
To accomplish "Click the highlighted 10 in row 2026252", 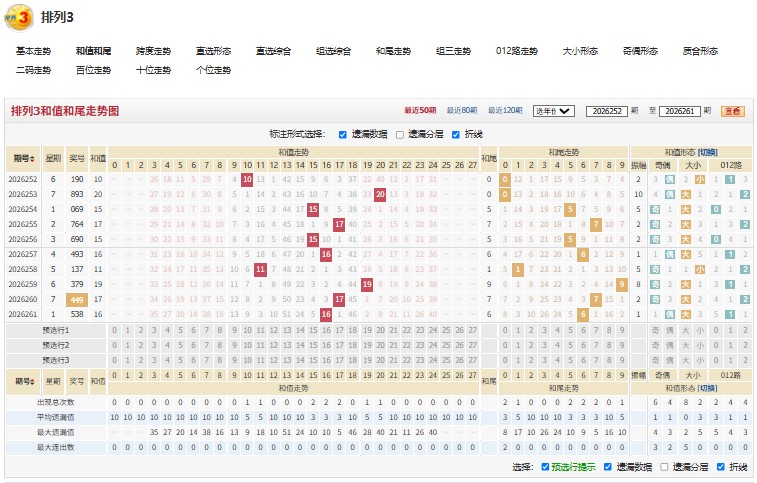I will click(x=247, y=180).
